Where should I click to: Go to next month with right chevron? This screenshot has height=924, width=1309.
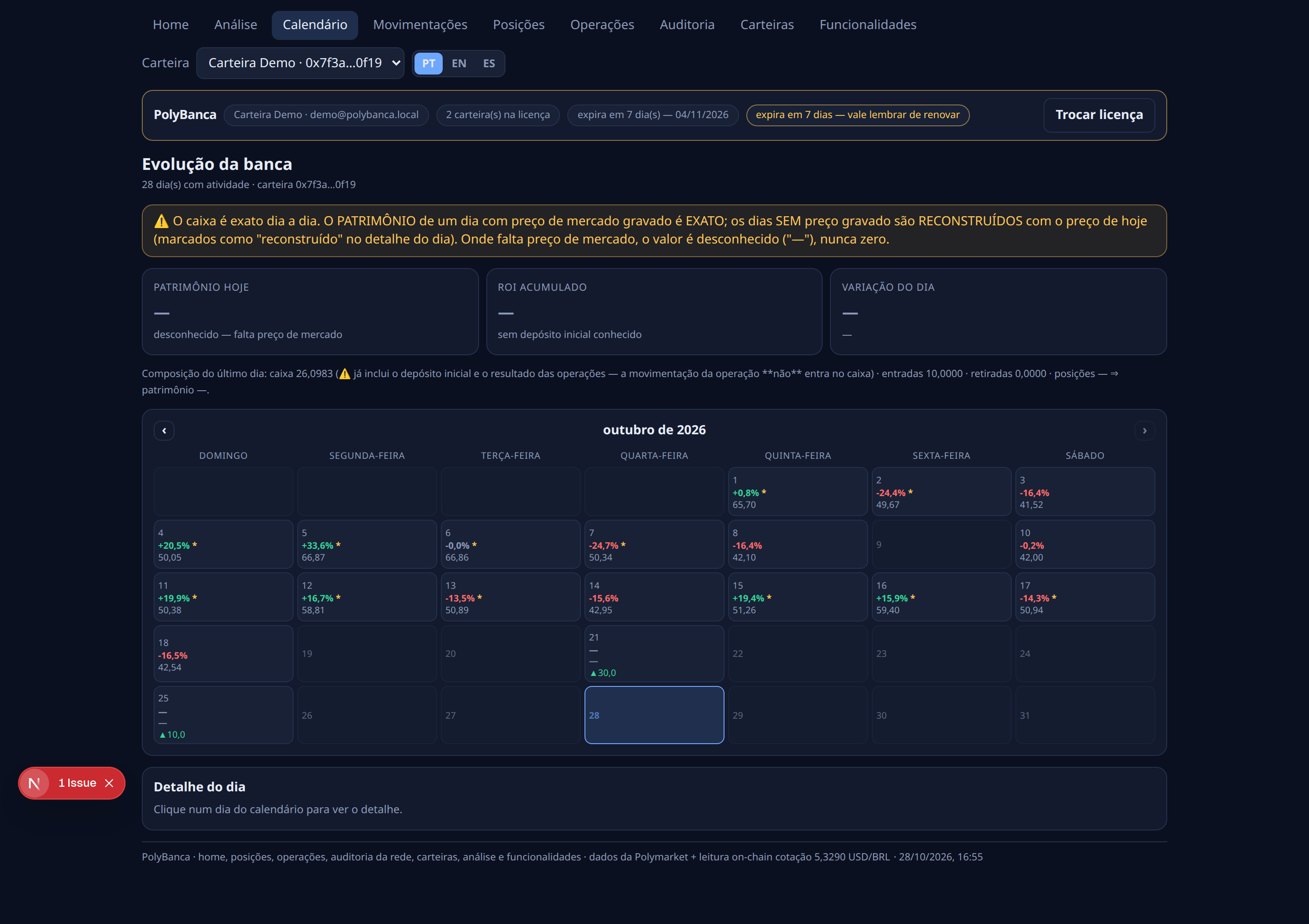[x=1144, y=431]
